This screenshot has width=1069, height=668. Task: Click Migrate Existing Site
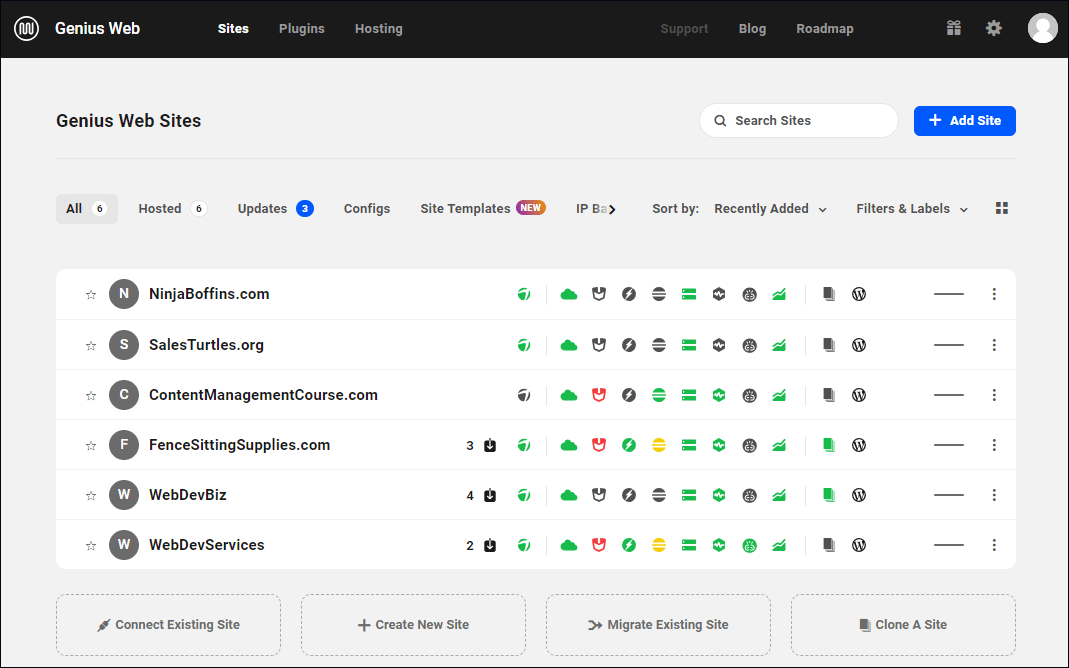[658, 625]
